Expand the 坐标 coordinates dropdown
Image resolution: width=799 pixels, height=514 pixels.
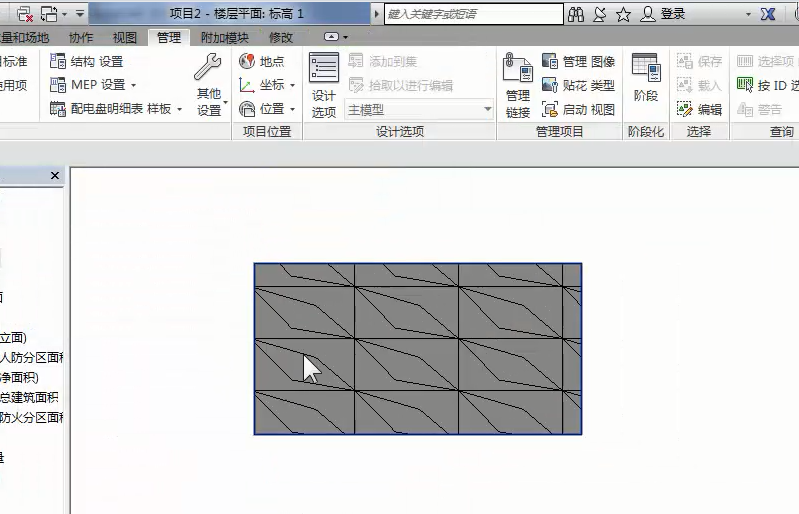click(292, 86)
